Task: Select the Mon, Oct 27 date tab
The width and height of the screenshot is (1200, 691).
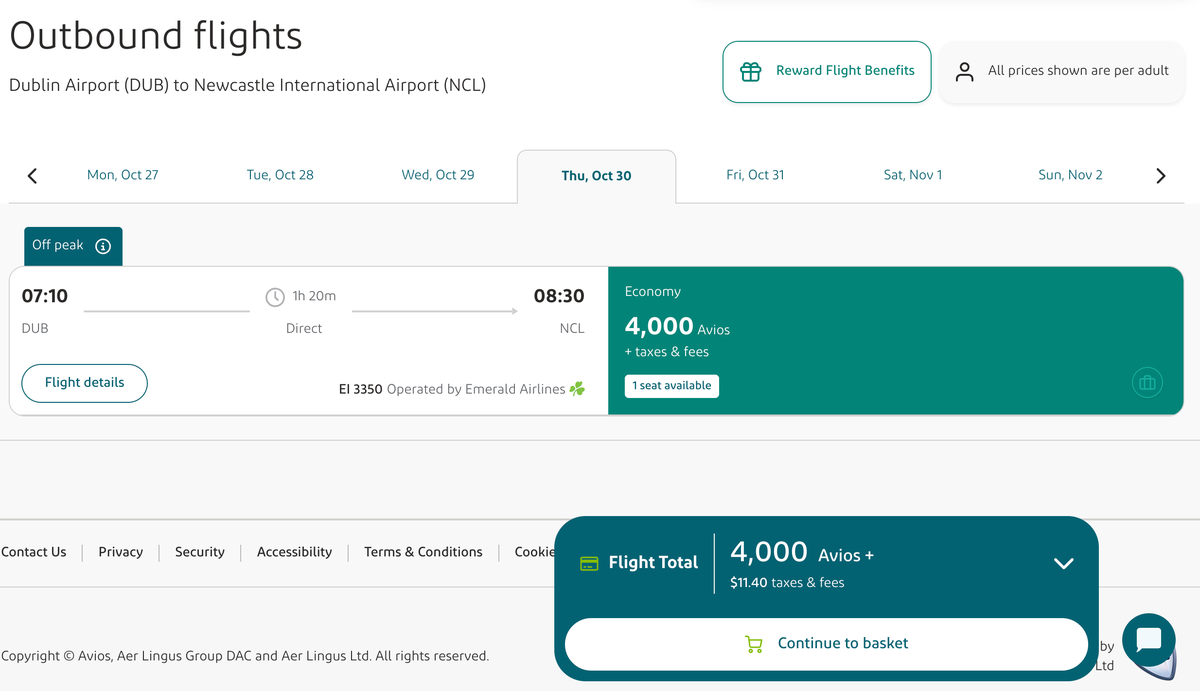Action: tap(122, 175)
